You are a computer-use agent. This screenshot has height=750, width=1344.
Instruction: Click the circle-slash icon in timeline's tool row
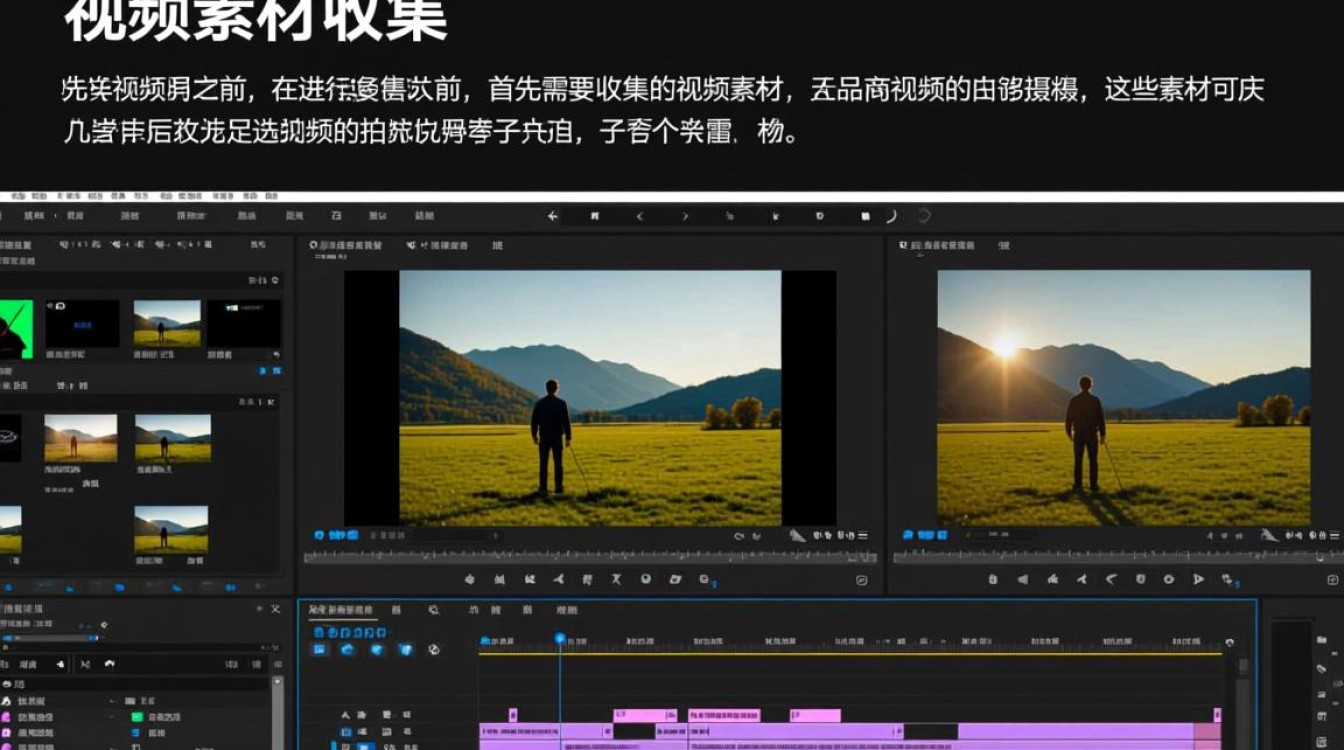tap(434, 649)
